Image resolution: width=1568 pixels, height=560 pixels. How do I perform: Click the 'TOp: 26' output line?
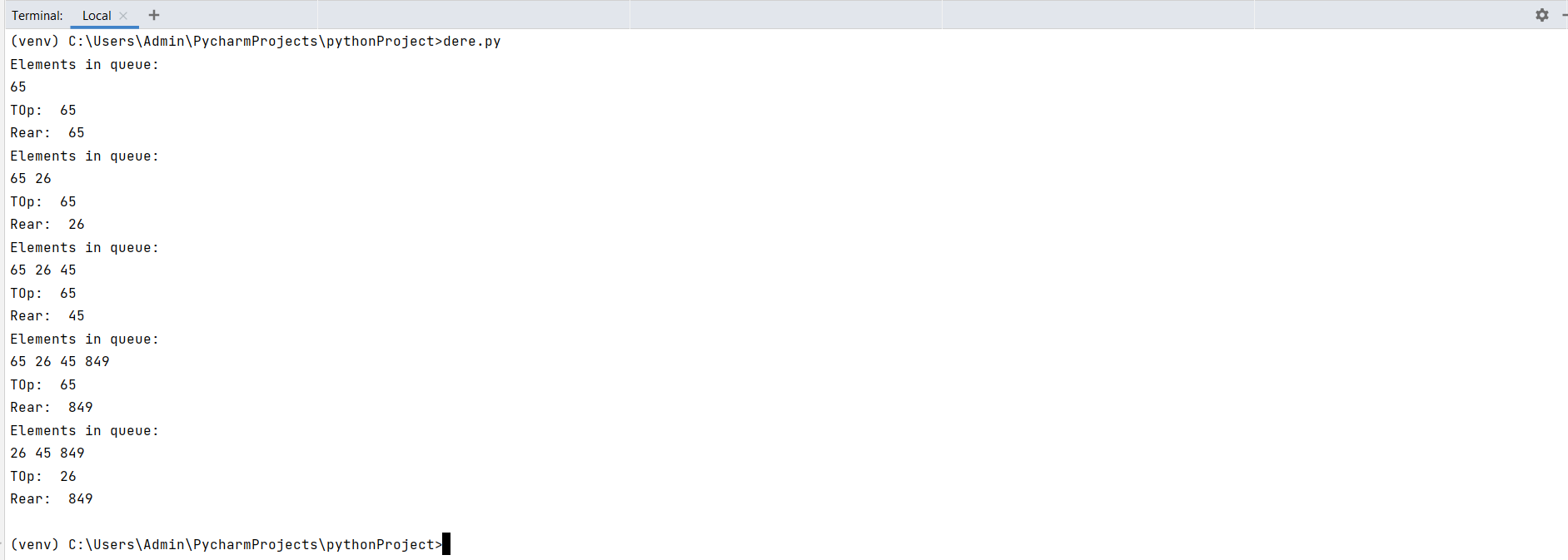pos(43,477)
